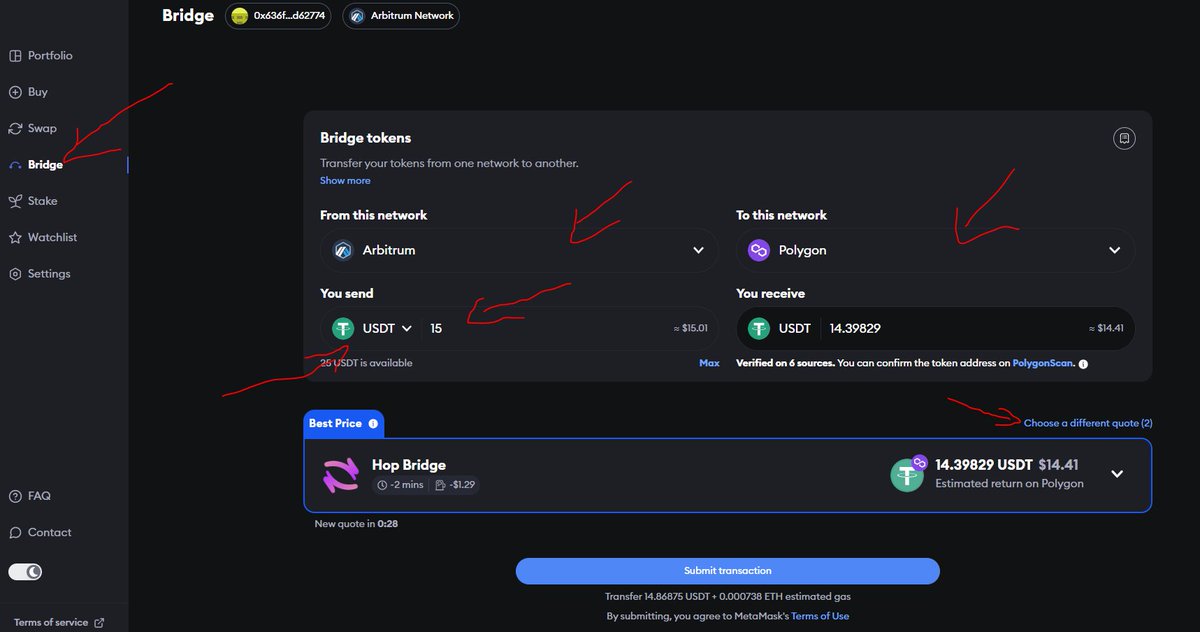
Task: Click the 25 USDT is available text
Action: (x=366, y=363)
